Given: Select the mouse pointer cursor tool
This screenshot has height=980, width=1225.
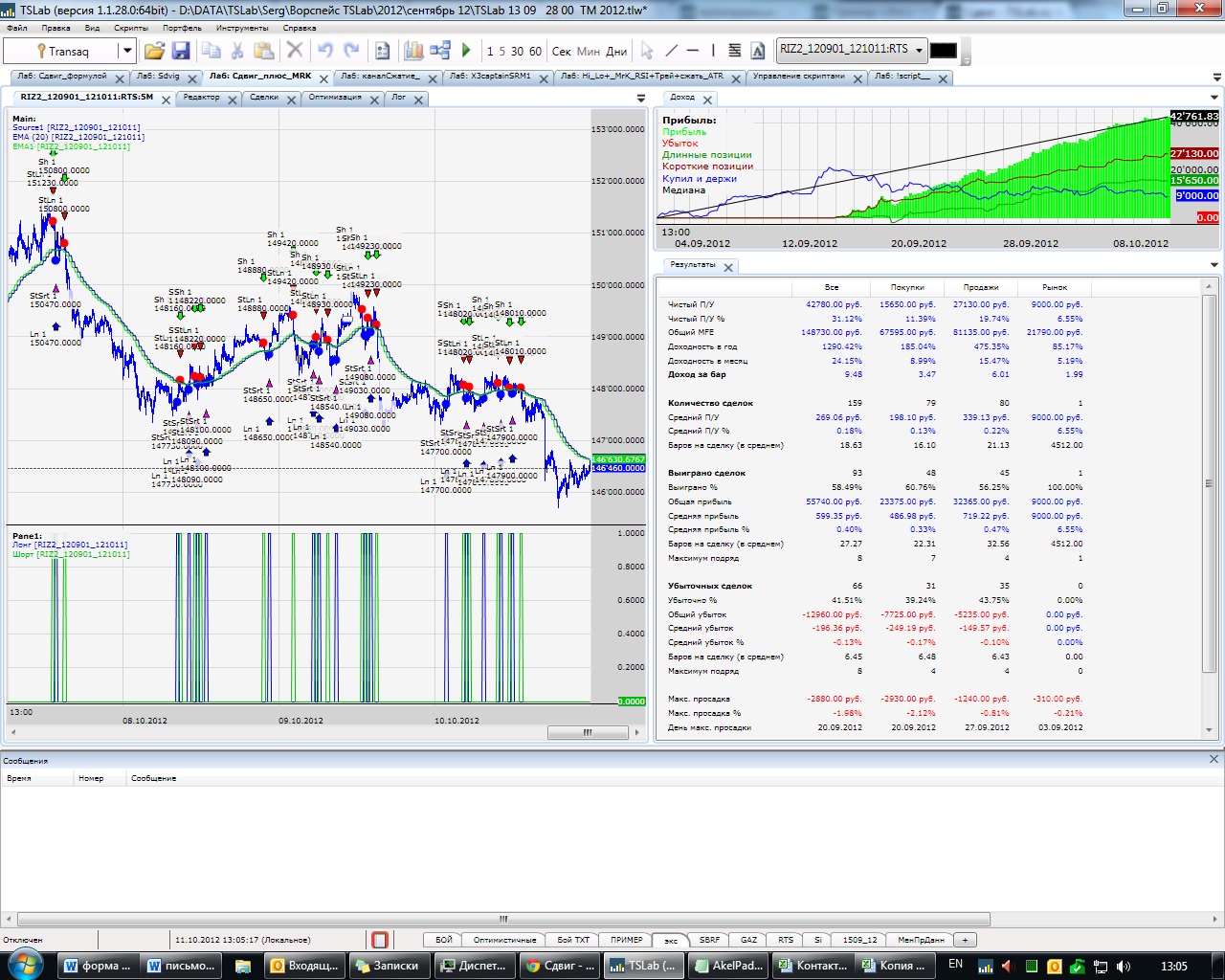Looking at the screenshot, I should [647, 51].
